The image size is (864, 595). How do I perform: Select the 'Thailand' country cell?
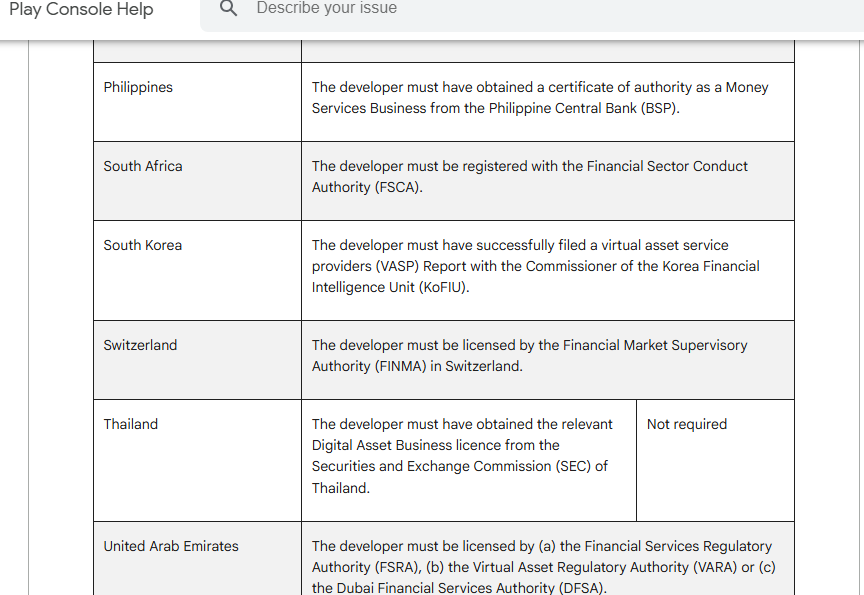pos(197,461)
